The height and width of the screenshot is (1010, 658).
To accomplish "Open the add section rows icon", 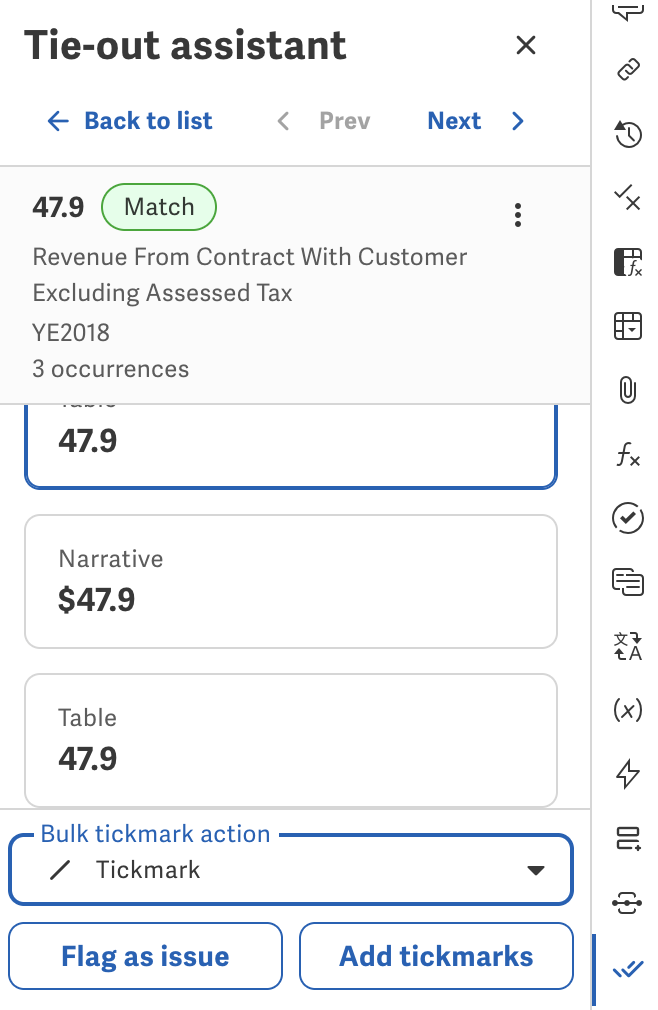I will point(628,838).
